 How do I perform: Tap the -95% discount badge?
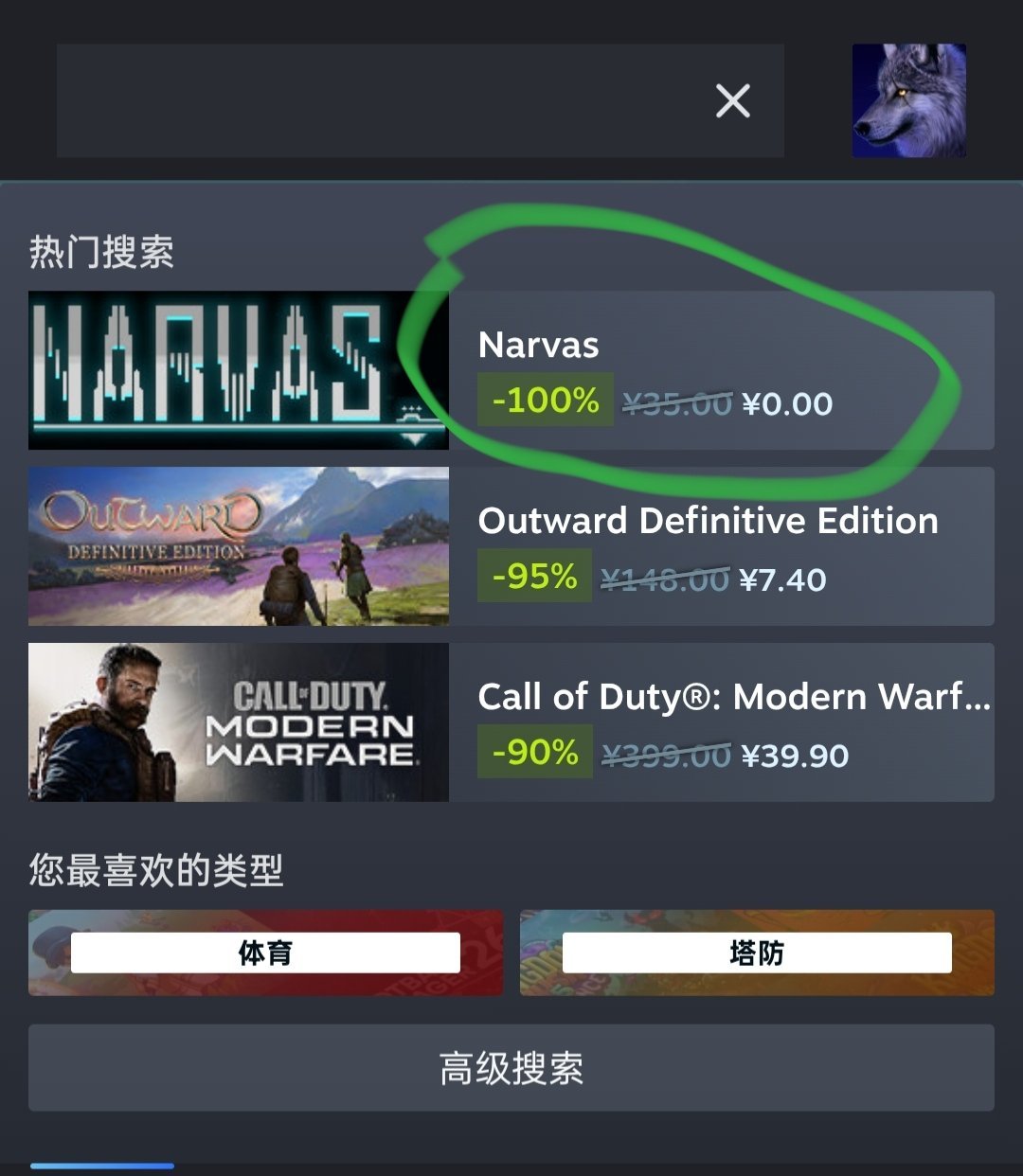tap(534, 576)
